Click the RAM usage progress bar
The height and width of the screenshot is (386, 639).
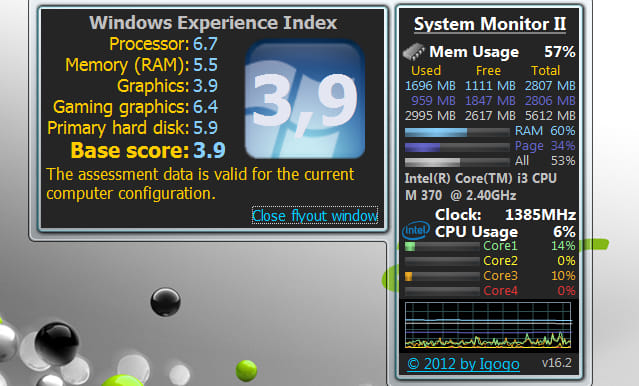[457, 132]
